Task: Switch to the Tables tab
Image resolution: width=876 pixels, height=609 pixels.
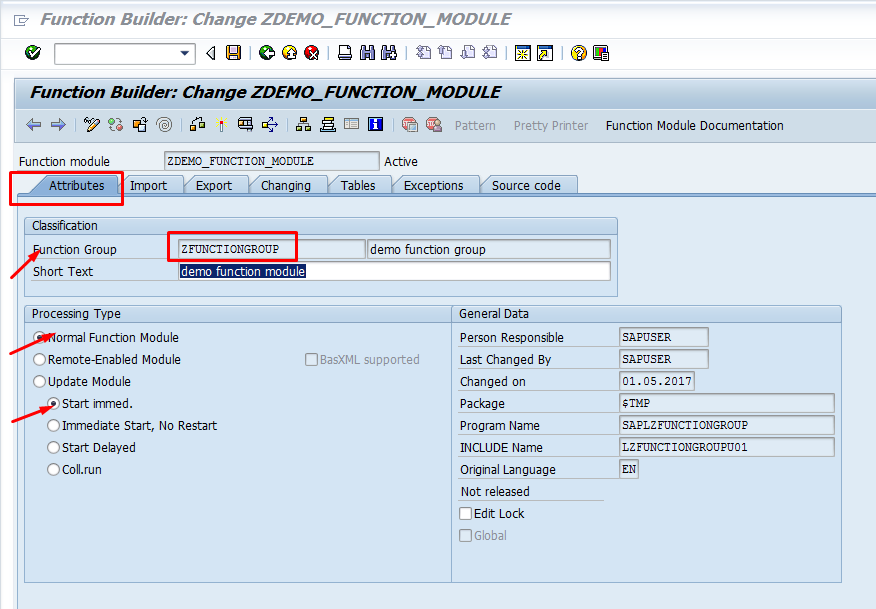Action: pos(360,185)
